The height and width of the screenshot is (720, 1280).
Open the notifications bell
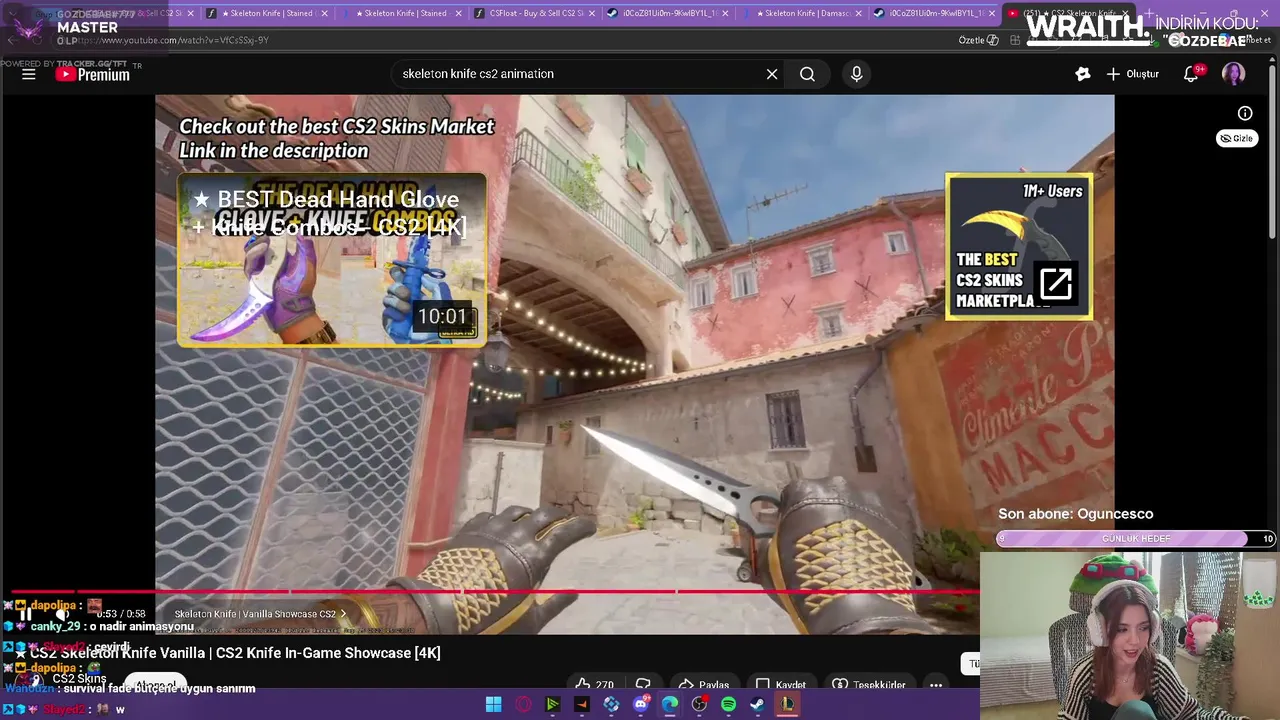point(1191,74)
